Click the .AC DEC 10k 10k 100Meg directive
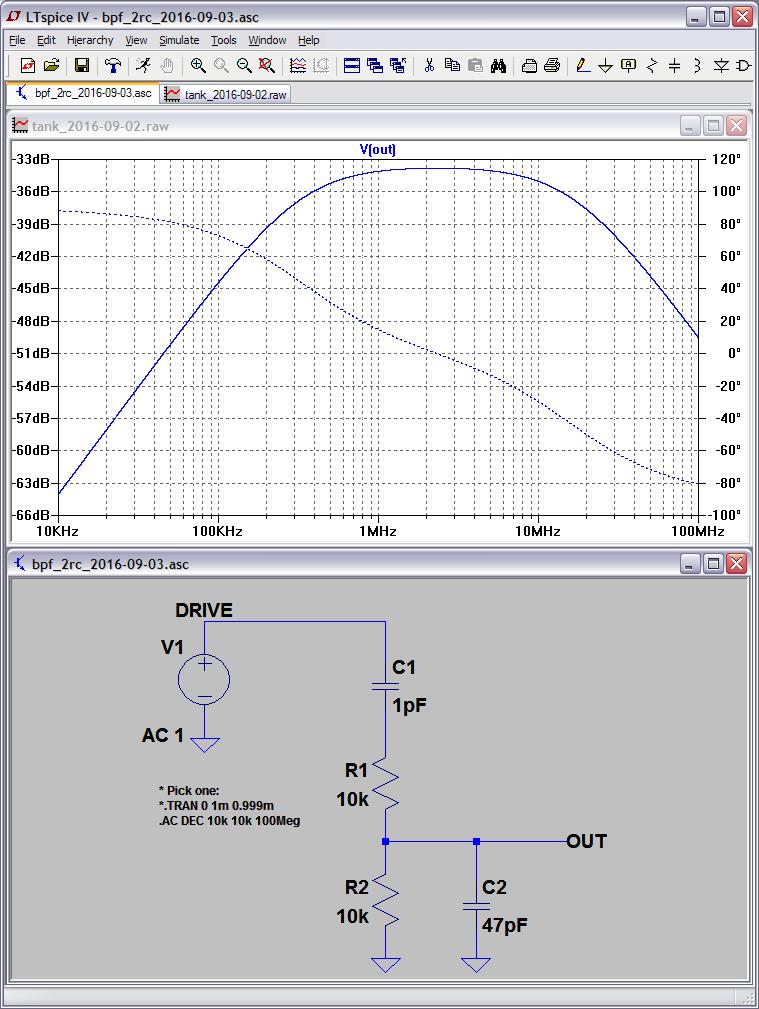 [x=229, y=821]
